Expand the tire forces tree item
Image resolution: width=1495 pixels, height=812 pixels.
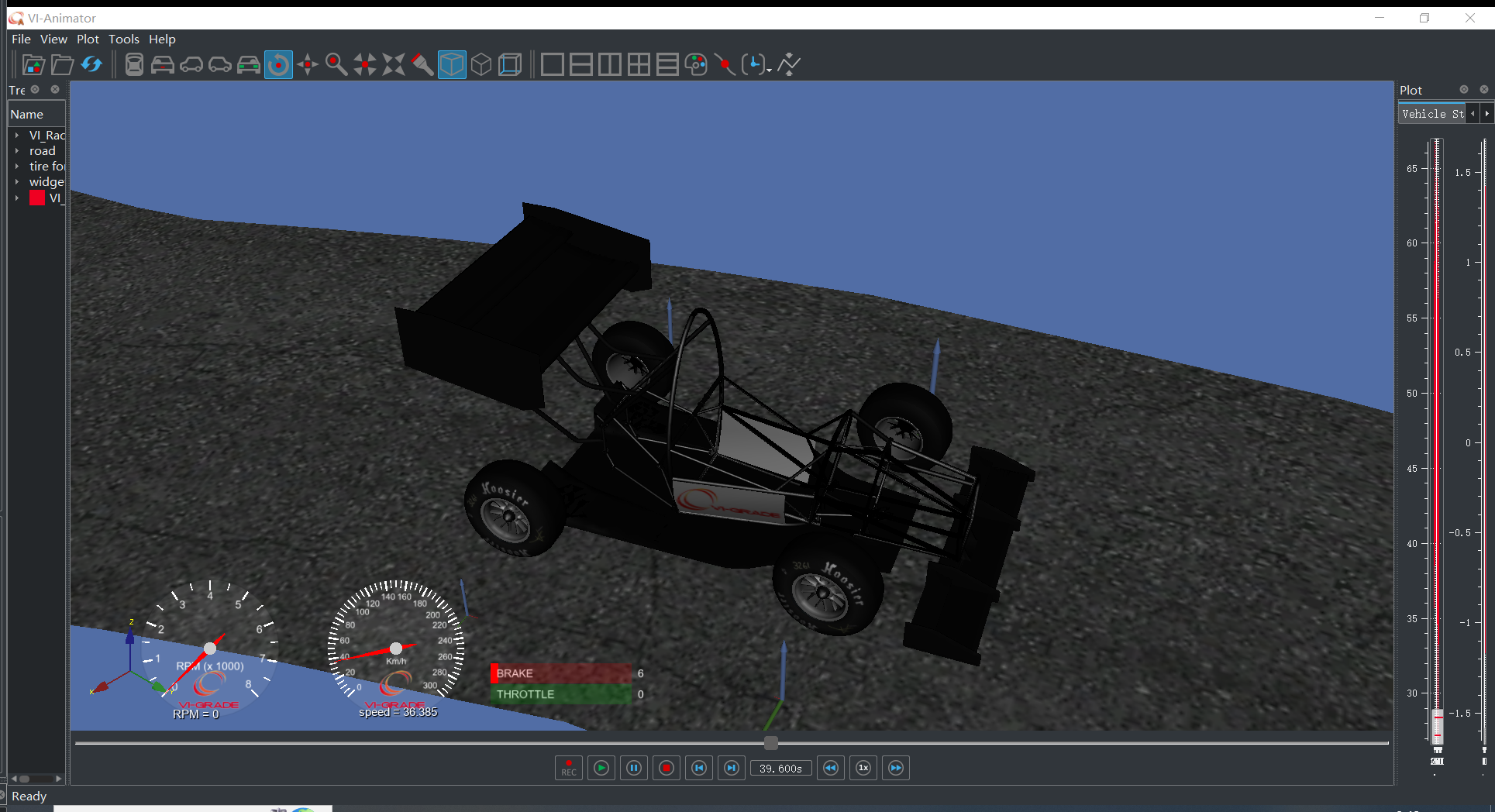pyautogui.click(x=16, y=167)
